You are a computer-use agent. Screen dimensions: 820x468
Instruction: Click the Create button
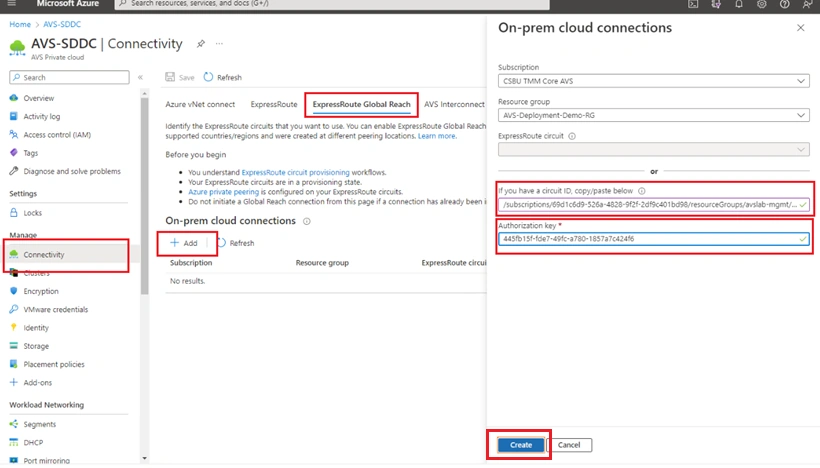click(521, 445)
